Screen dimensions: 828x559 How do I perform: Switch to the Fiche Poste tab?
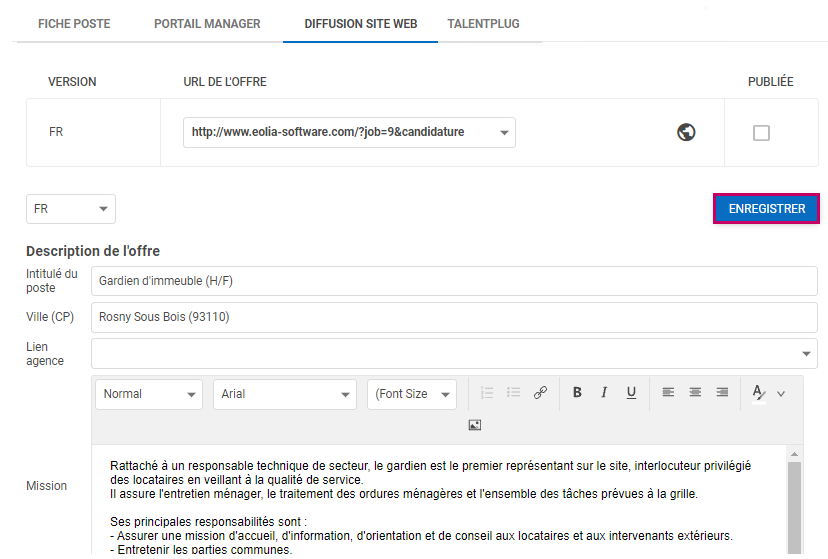[74, 24]
